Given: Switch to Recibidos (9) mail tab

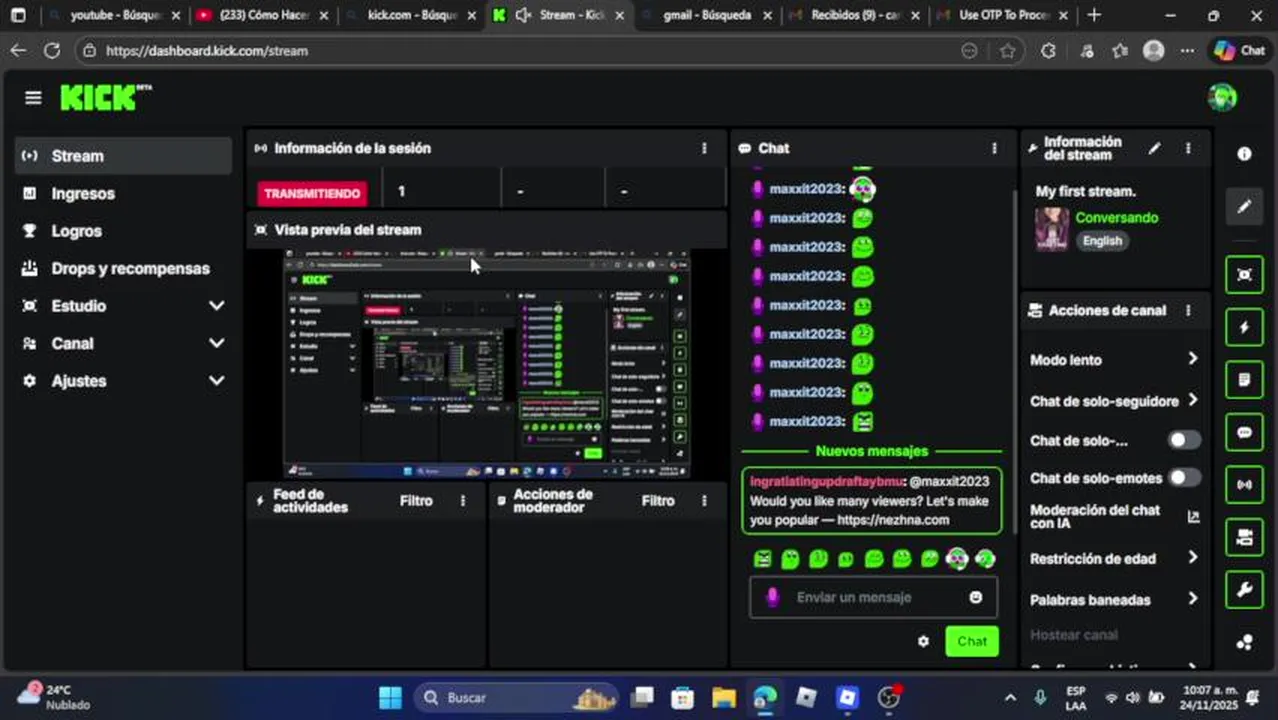Looking at the screenshot, I should [x=855, y=15].
